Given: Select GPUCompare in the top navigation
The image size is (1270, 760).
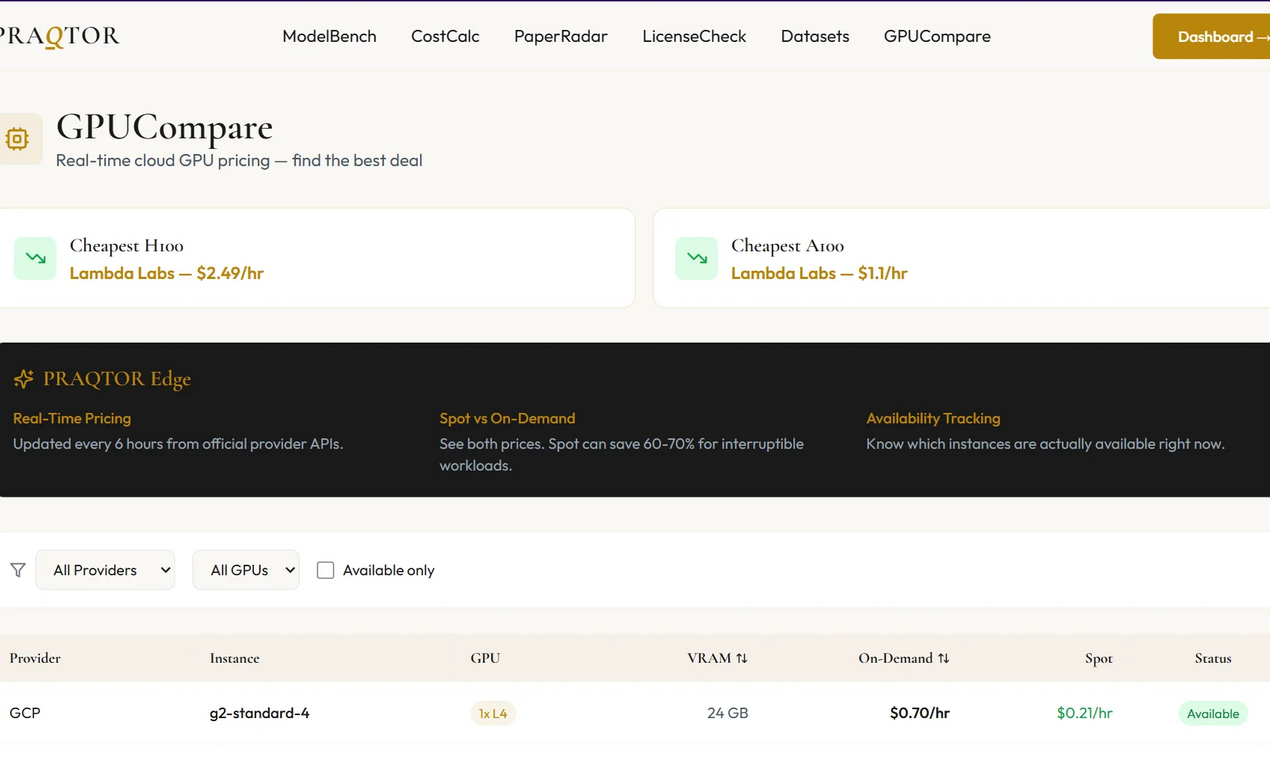Looking at the screenshot, I should tap(937, 36).
